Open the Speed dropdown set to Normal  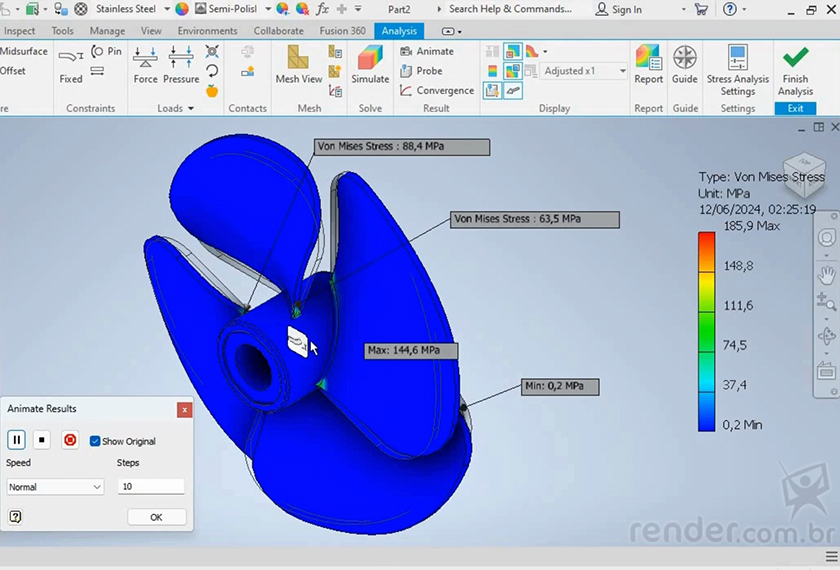pyautogui.click(x=55, y=487)
